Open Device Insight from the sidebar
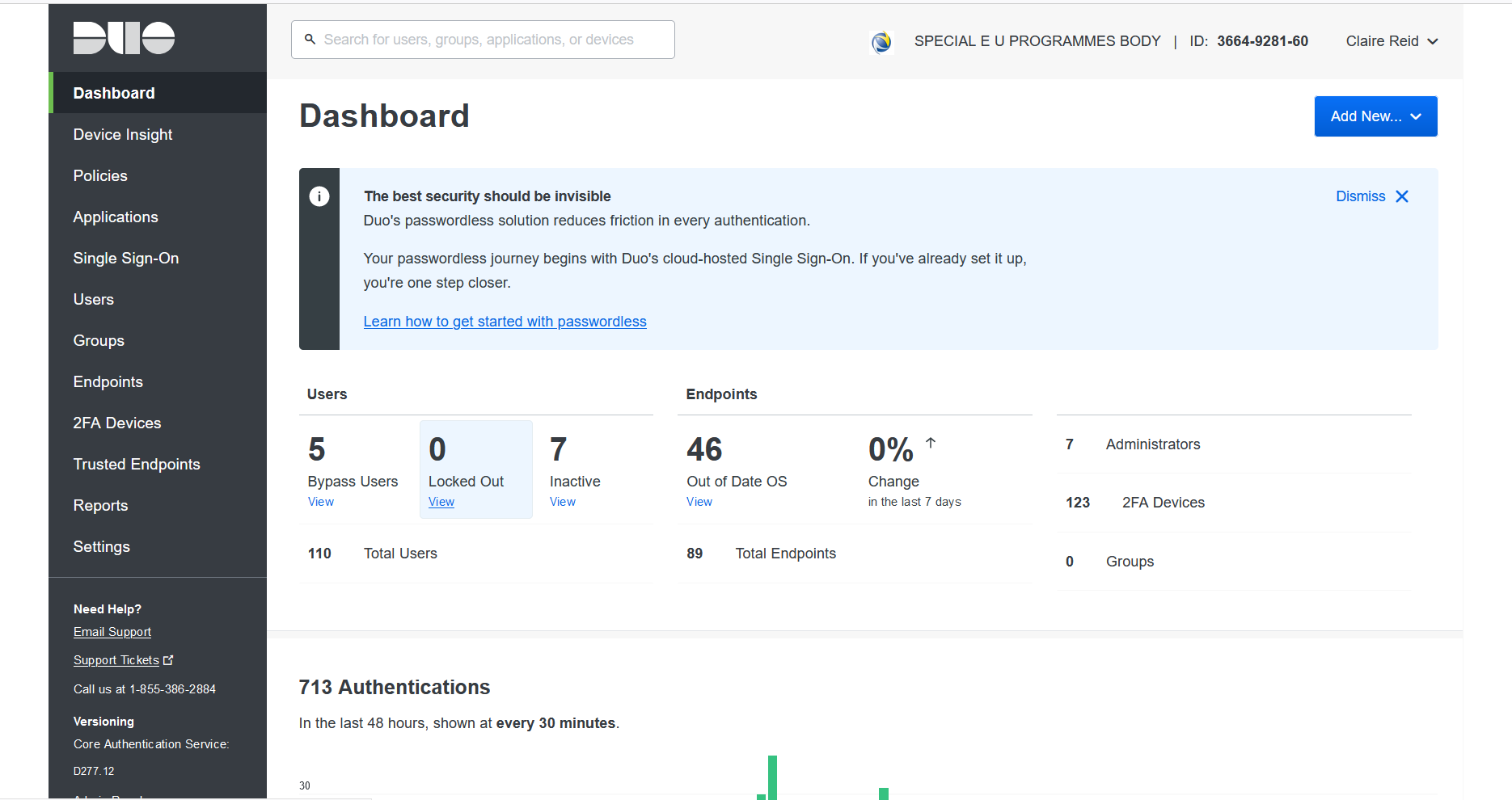Image resolution: width=1512 pixels, height=800 pixels. (158, 134)
